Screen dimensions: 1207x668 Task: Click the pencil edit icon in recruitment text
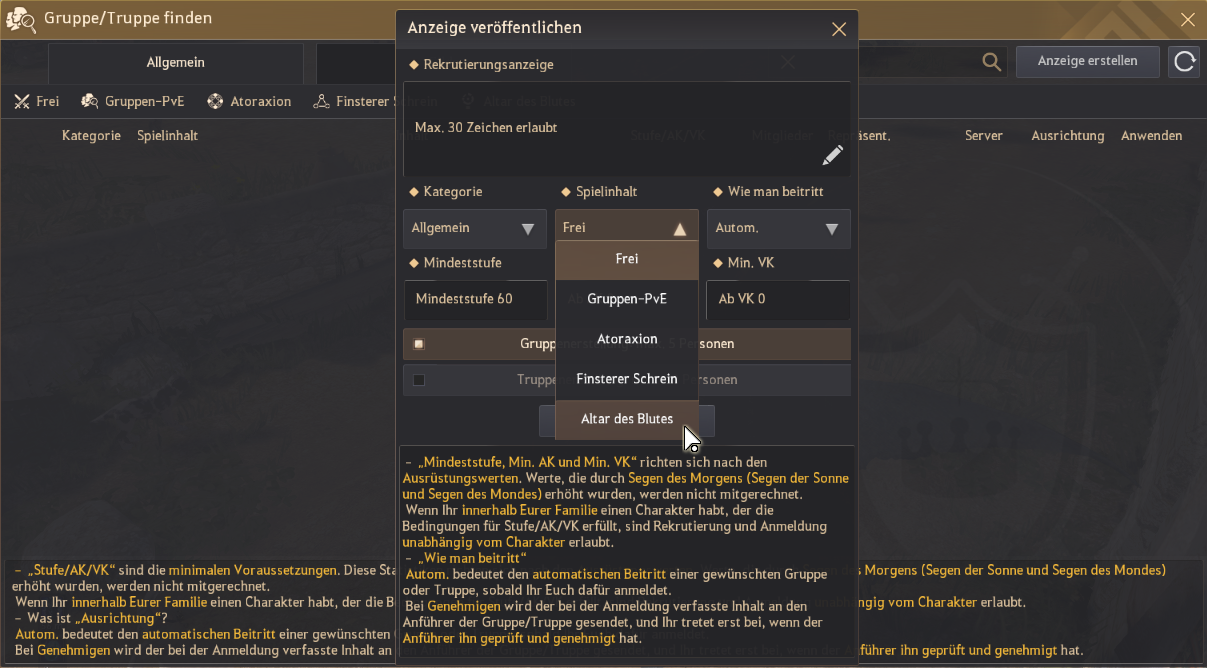point(832,155)
